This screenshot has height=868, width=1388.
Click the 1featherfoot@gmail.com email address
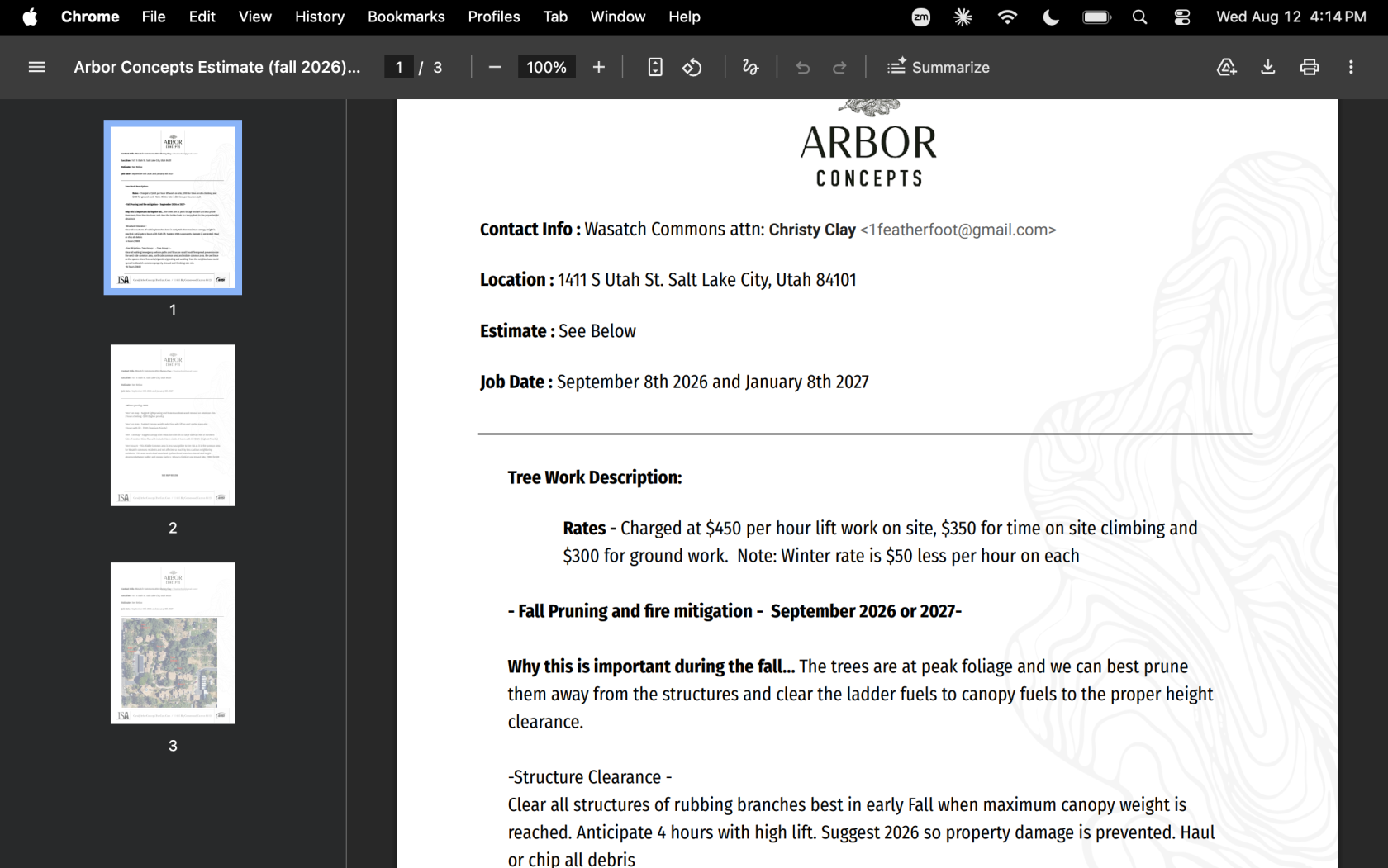958,230
